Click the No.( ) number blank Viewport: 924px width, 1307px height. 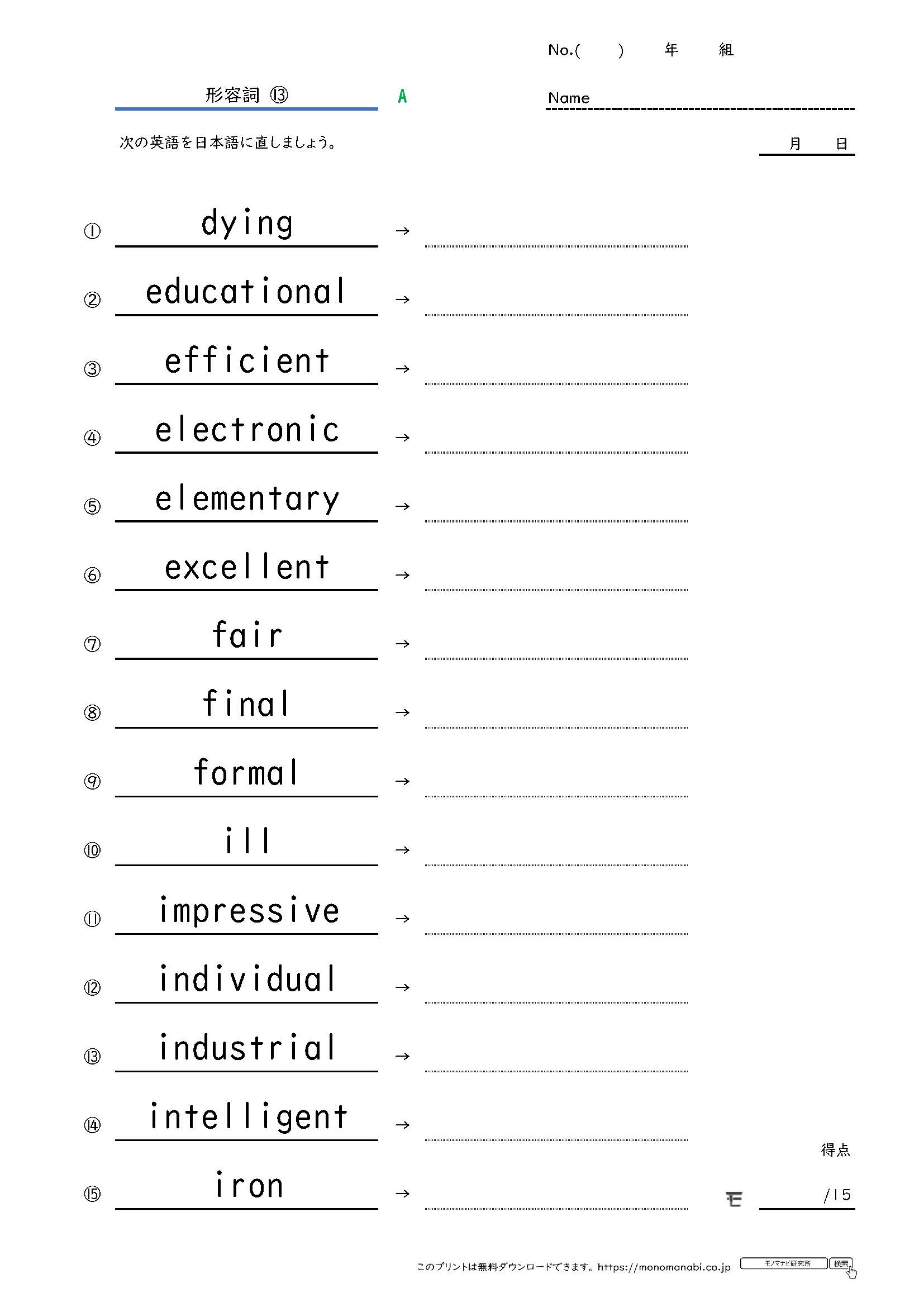point(599,51)
